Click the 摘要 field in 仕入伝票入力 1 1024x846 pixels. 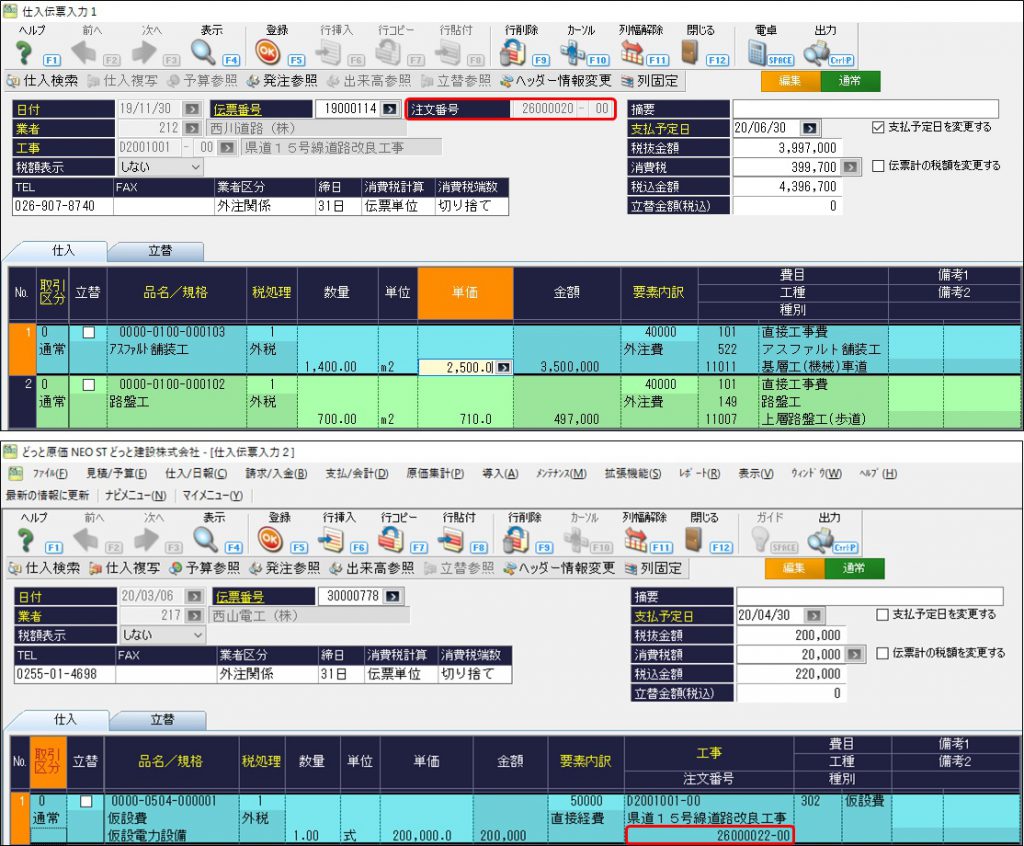[x=865, y=109]
